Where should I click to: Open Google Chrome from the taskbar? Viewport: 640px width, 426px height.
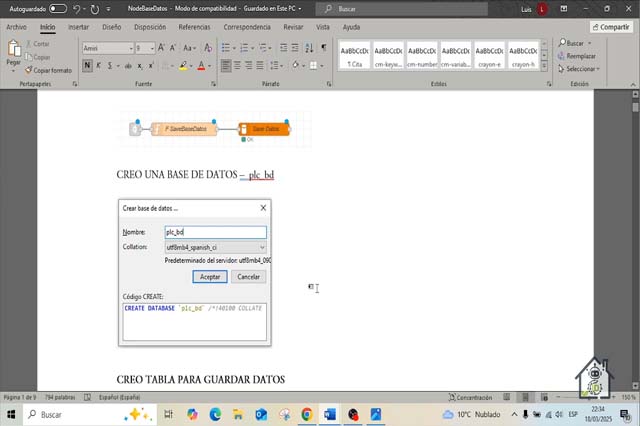tap(306, 414)
